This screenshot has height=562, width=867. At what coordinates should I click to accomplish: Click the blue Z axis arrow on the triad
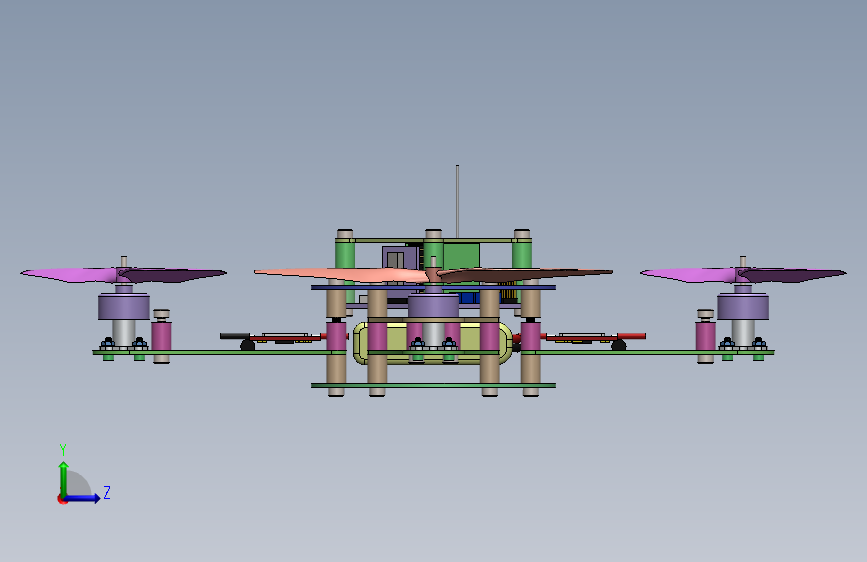point(83,498)
